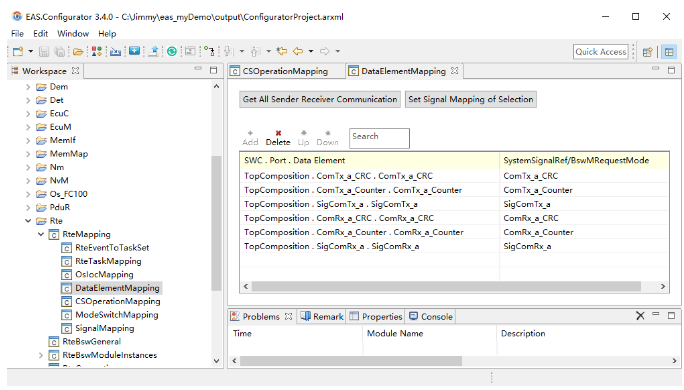Expand the Dem folder
This screenshot has height=390, width=684.
click(28, 87)
